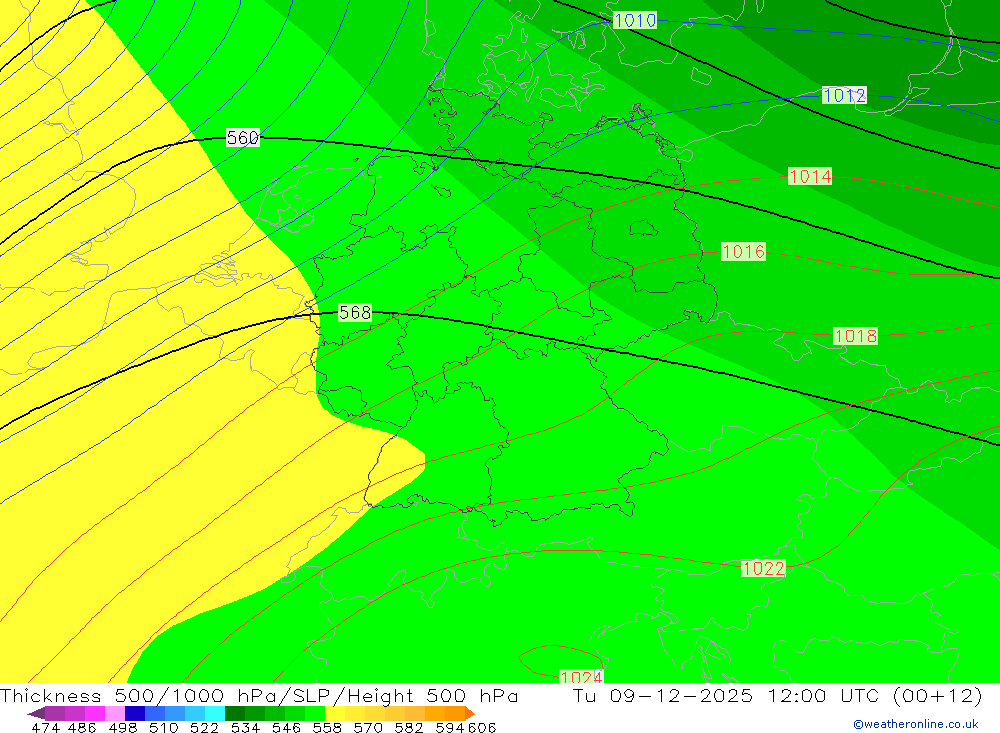Click the 510 legend value

coord(163,727)
